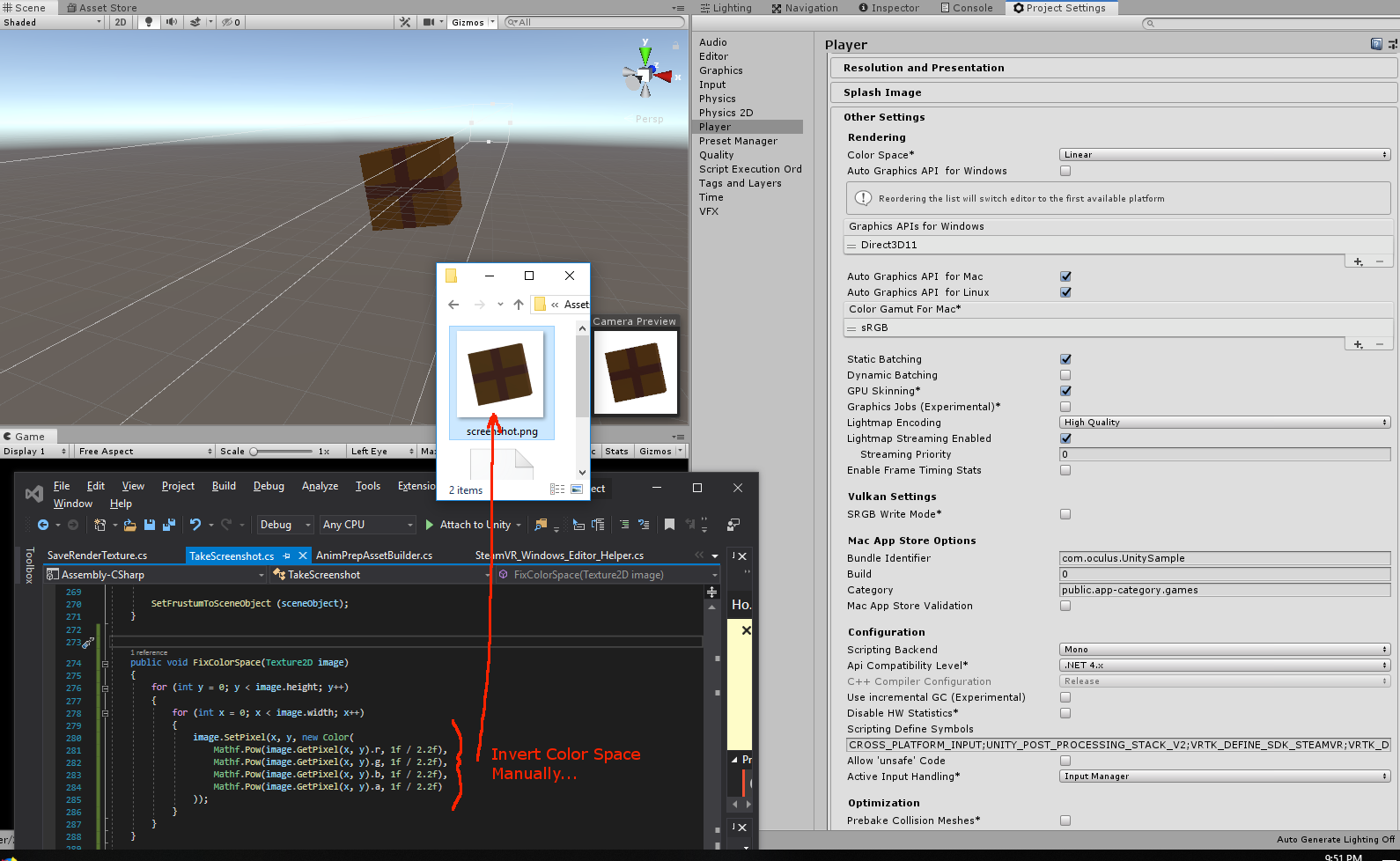The image size is (1400, 861).
Task: Go back in the File Explorer window
Action: click(x=453, y=305)
